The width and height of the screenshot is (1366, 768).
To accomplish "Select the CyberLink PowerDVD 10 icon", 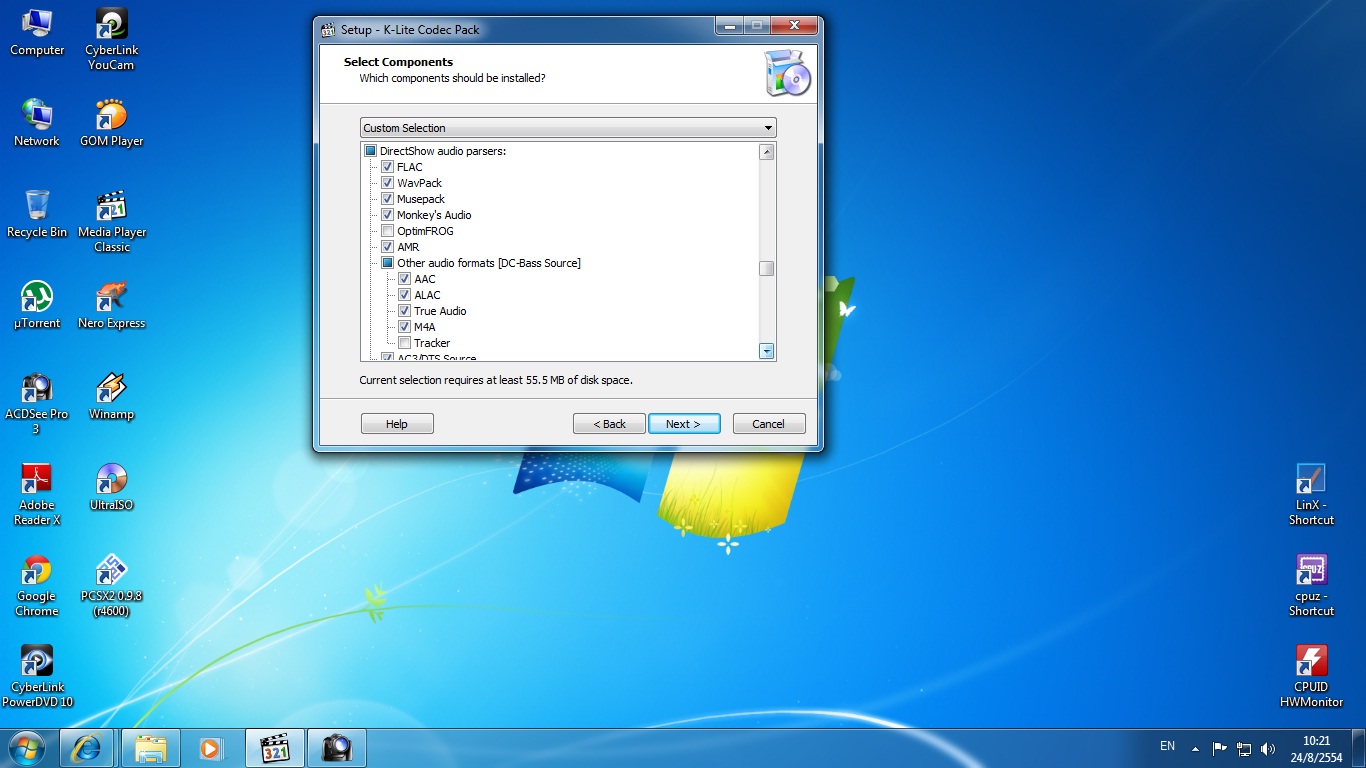I will pyautogui.click(x=37, y=677).
